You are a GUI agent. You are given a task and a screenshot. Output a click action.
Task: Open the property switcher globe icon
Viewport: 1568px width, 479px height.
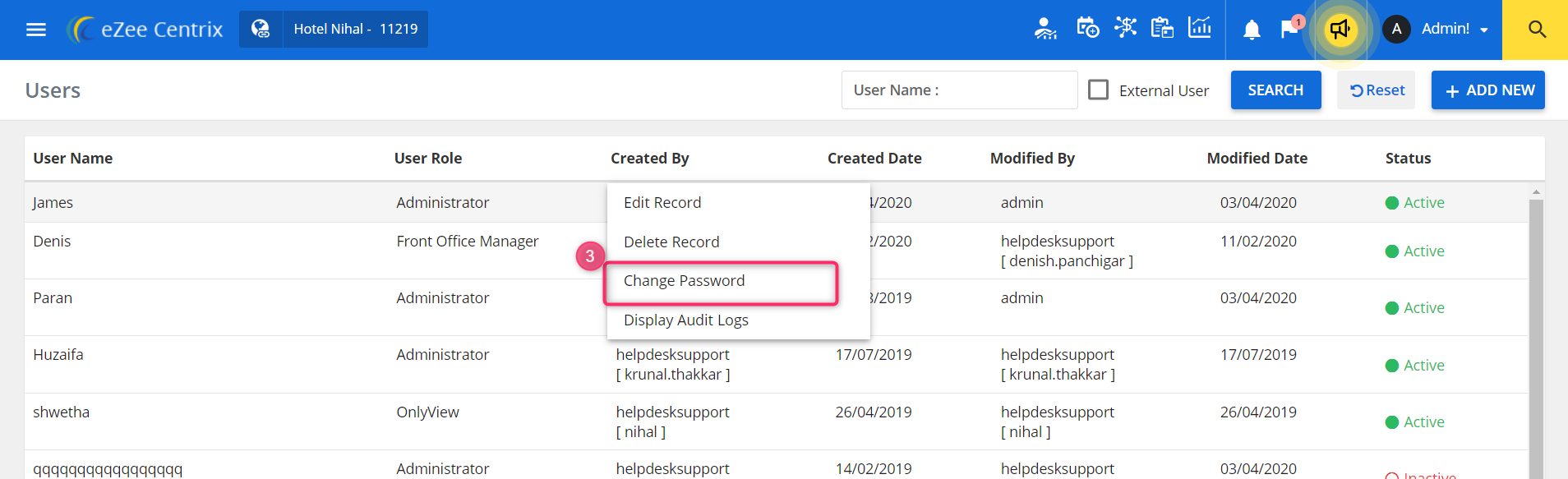(x=261, y=29)
